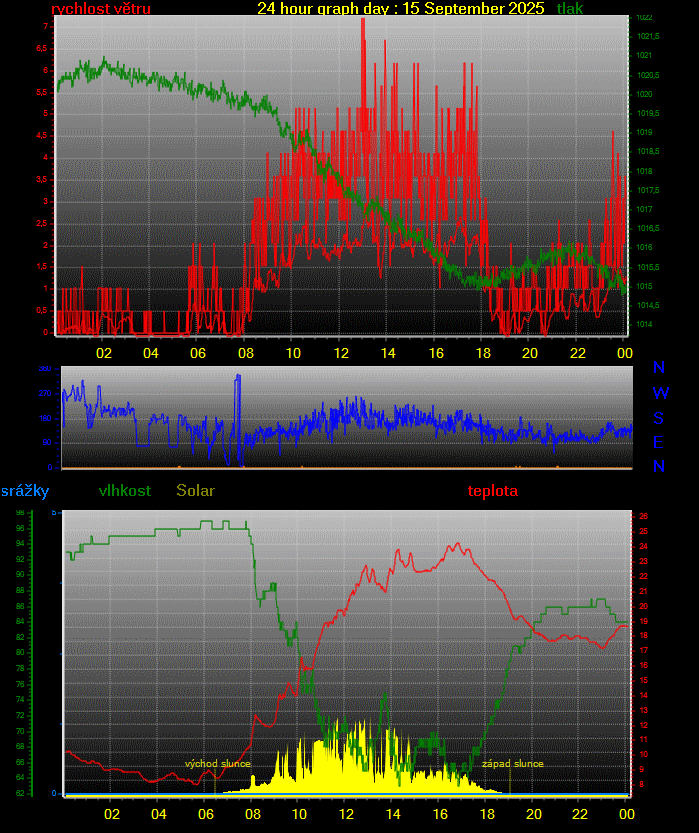The height and width of the screenshot is (833, 699).
Task: Select the green 'vlhkost' humidity legend label
Action: [125, 491]
